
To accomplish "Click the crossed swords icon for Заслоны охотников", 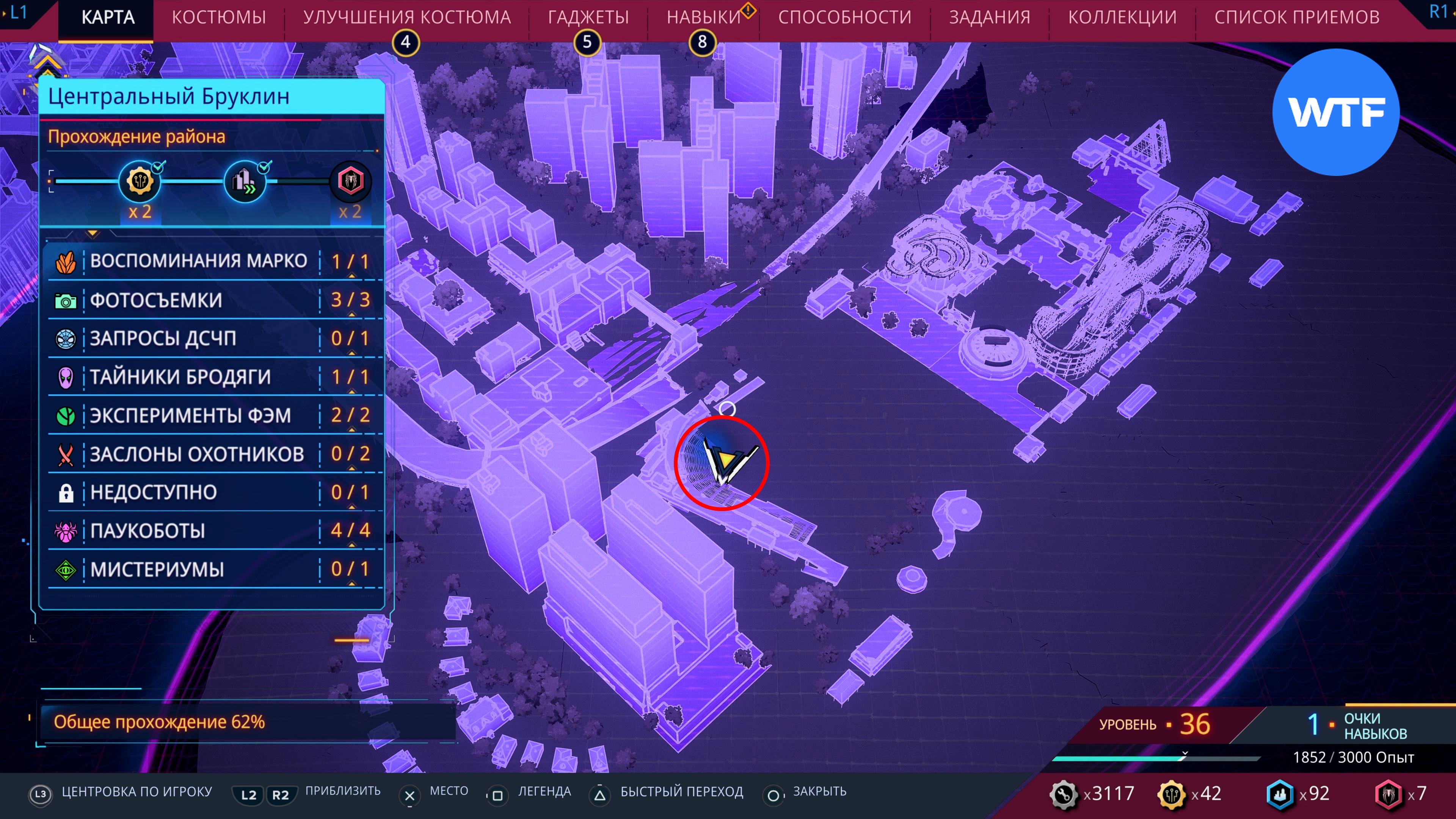I will (x=66, y=455).
